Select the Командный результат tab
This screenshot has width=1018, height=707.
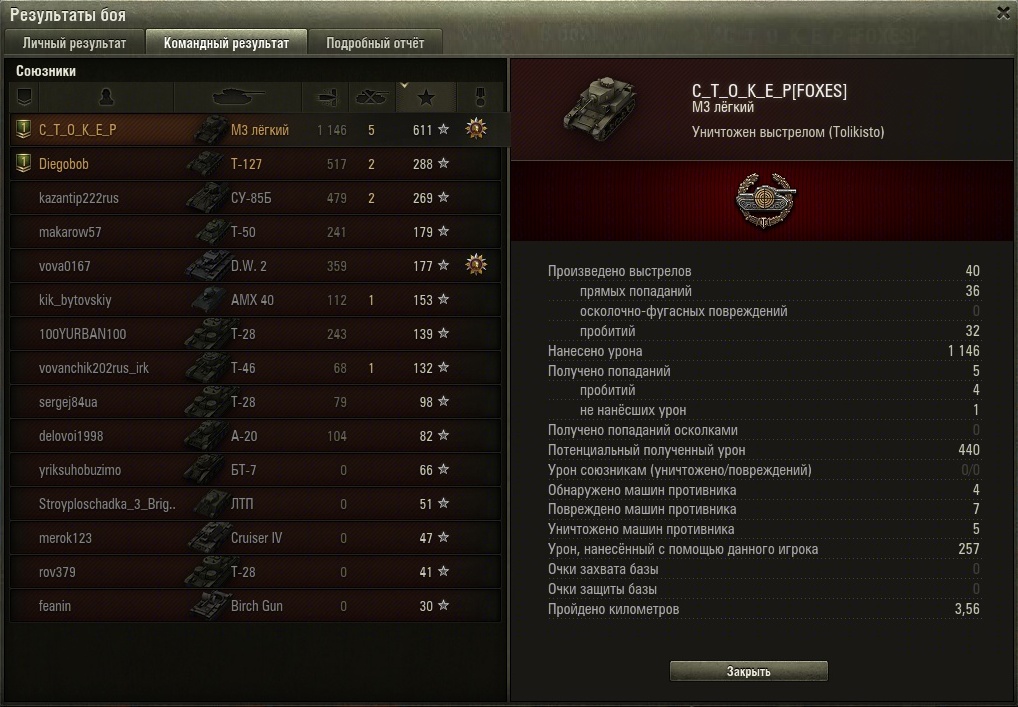pos(226,42)
